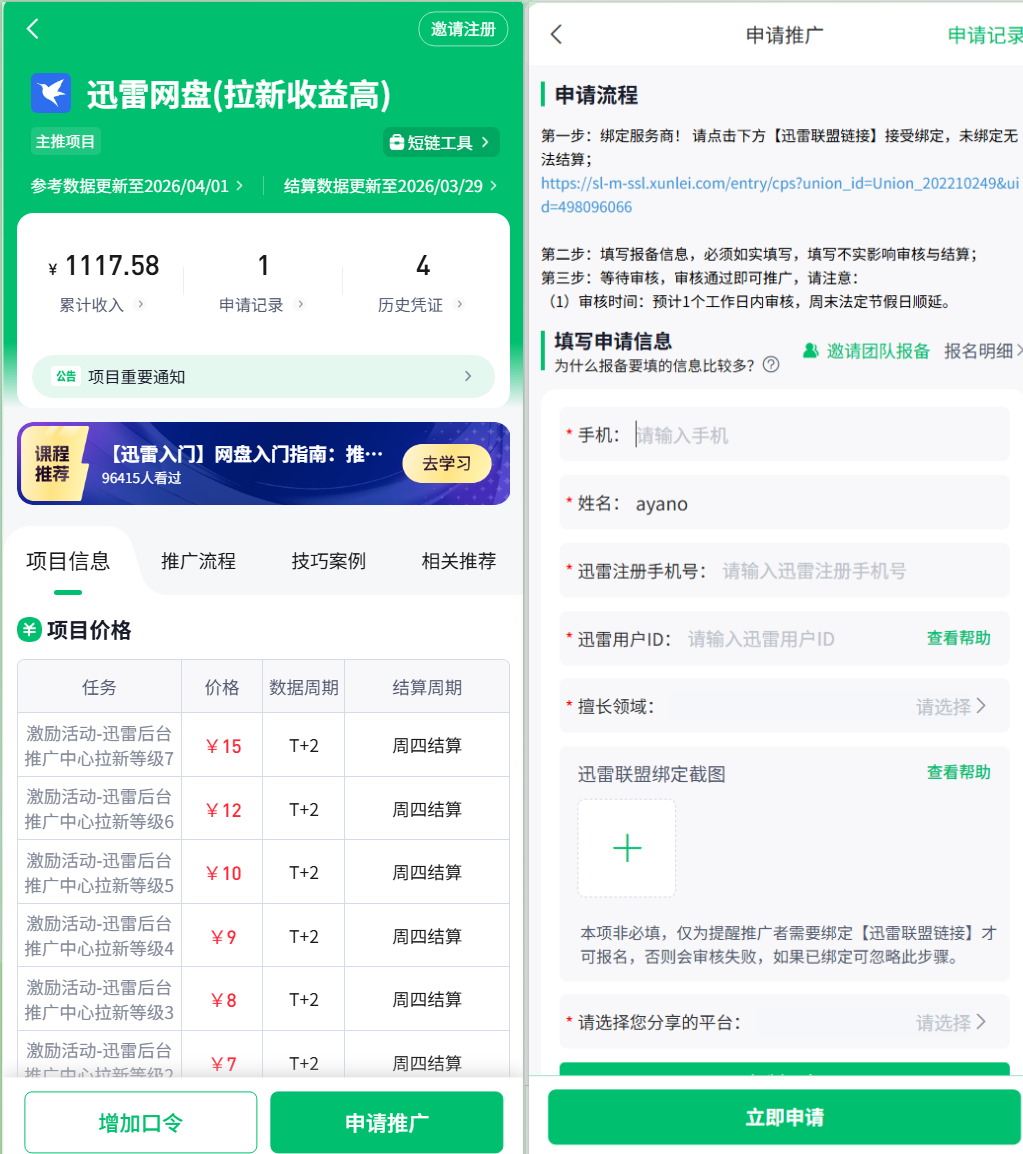
Task: Tap the 申请推广 button at bottom
Action: 386,1122
